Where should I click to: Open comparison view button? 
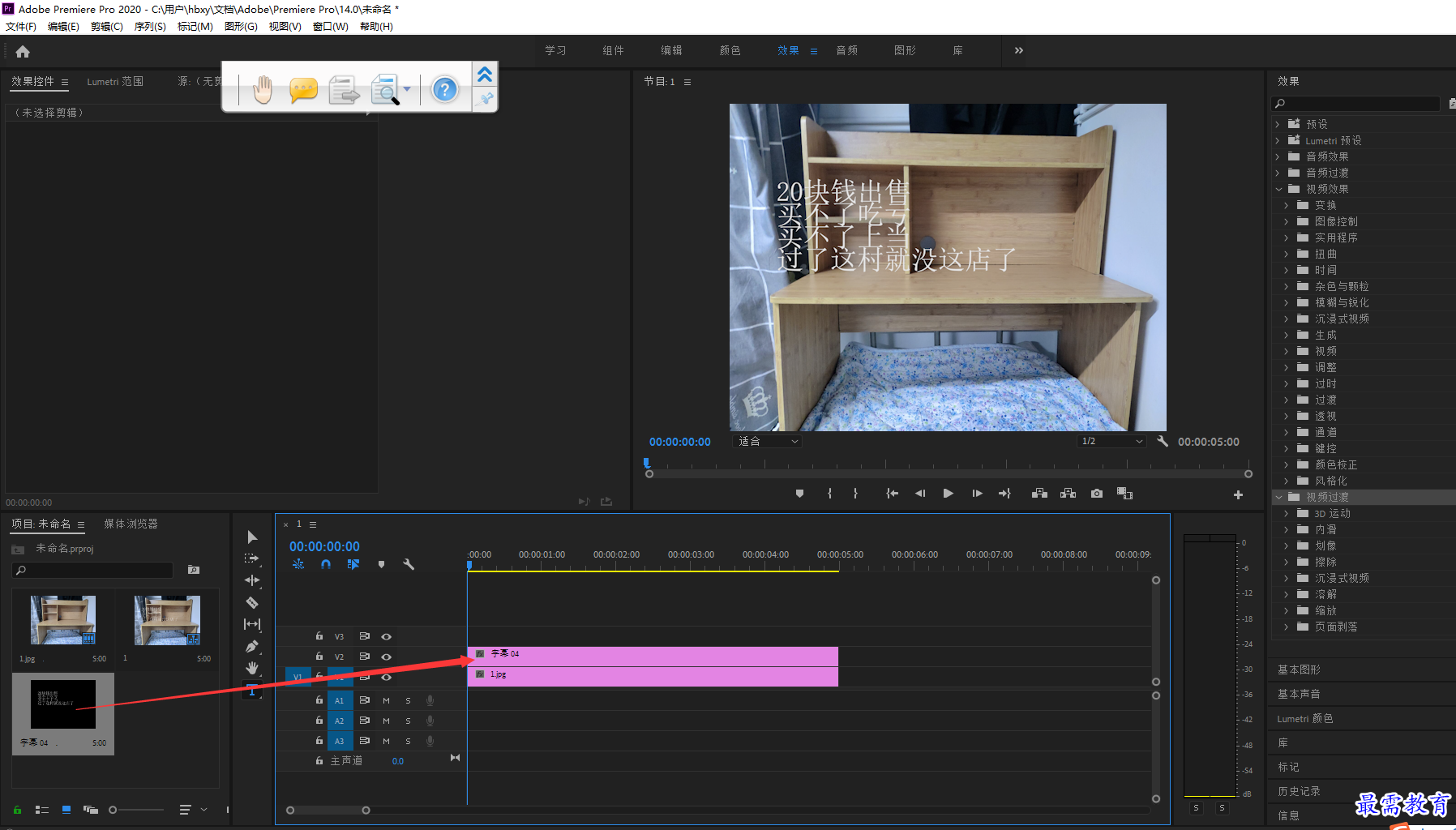click(1124, 494)
